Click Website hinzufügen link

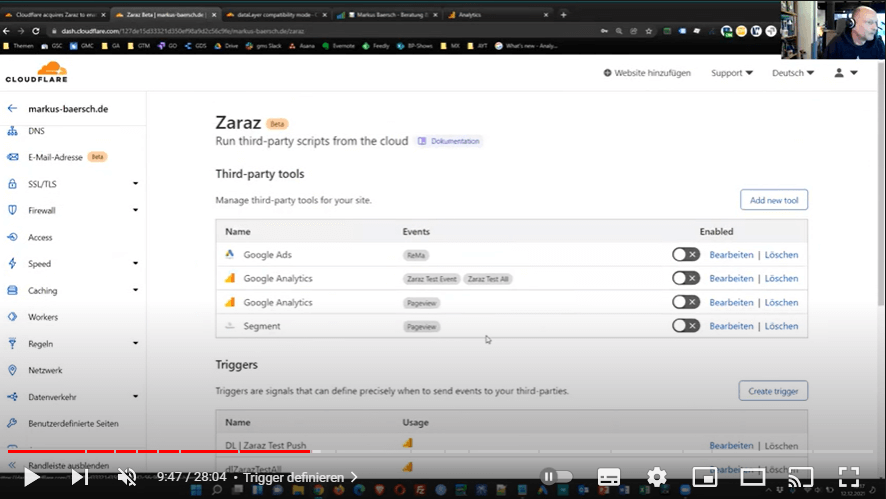pyautogui.click(x=647, y=73)
